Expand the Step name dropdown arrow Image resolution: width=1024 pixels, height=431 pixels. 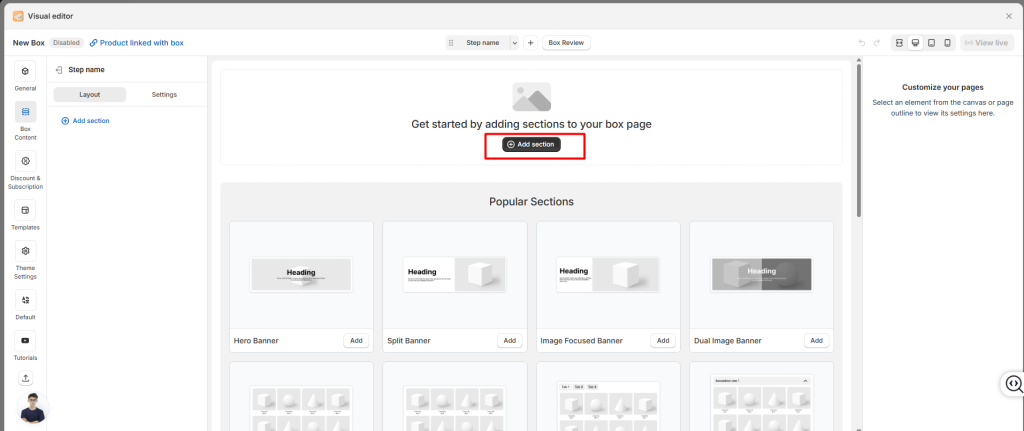514,43
